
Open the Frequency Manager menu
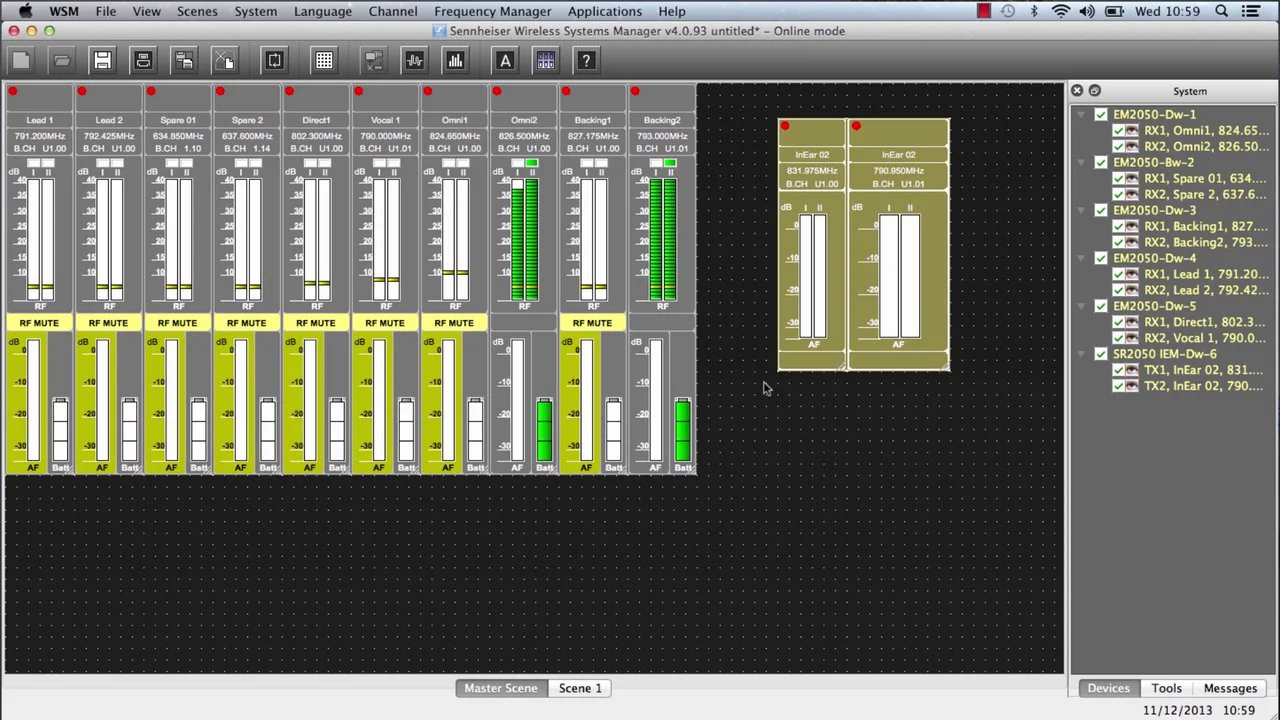(493, 11)
